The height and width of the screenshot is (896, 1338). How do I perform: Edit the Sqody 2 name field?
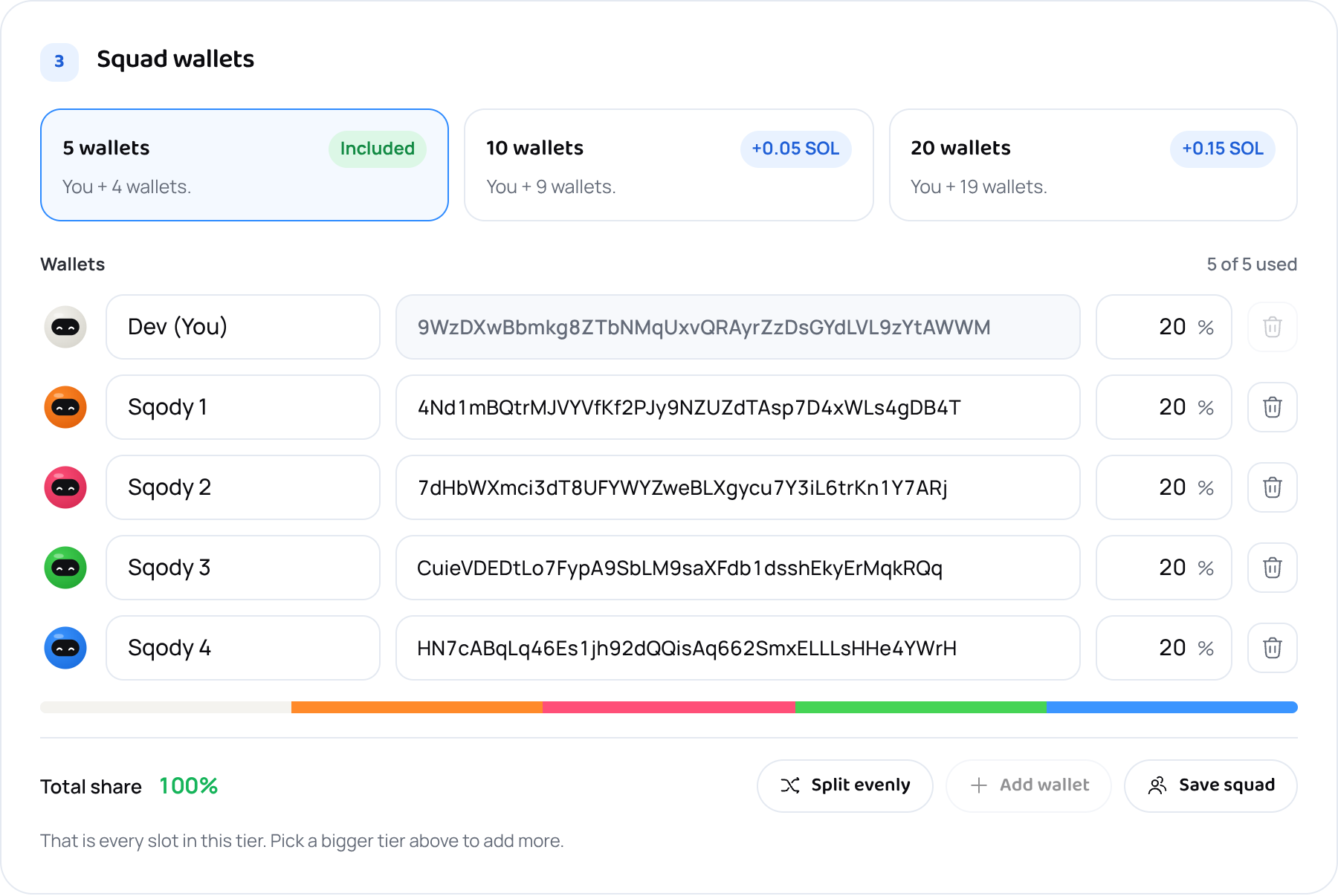(243, 487)
